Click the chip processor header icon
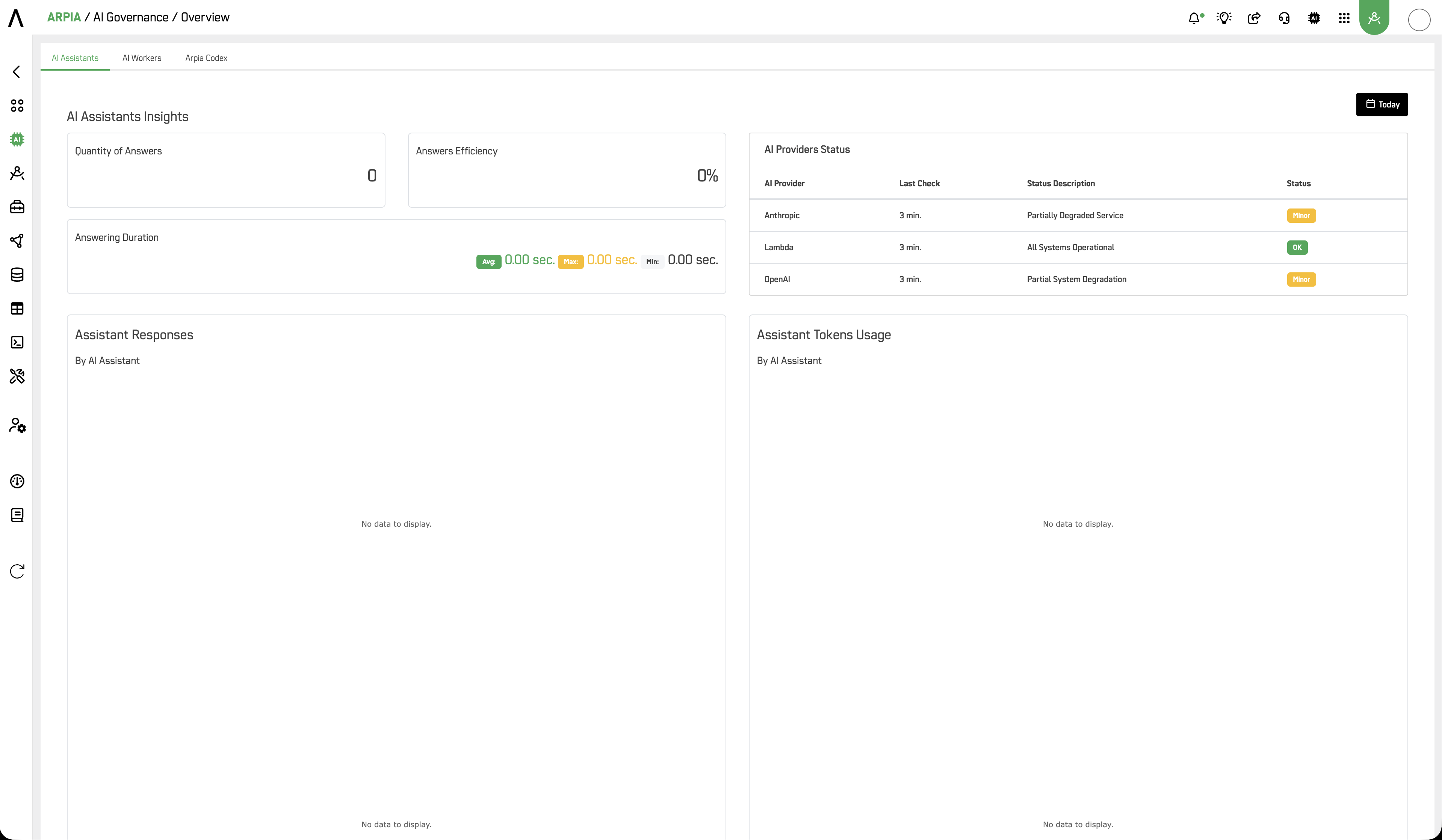Viewport: 1442px width, 840px height. point(1314,18)
